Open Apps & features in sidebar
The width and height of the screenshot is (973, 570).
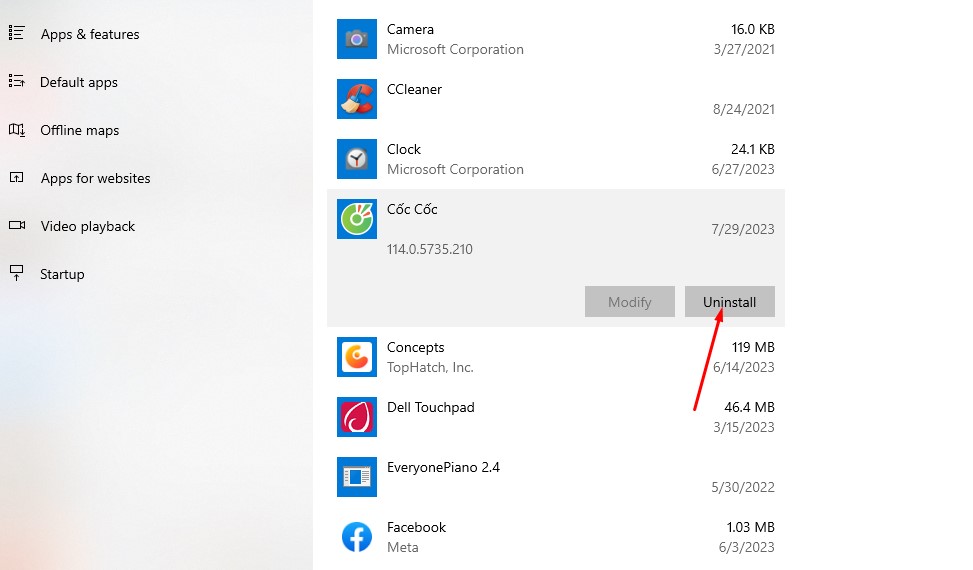(x=89, y=34)
